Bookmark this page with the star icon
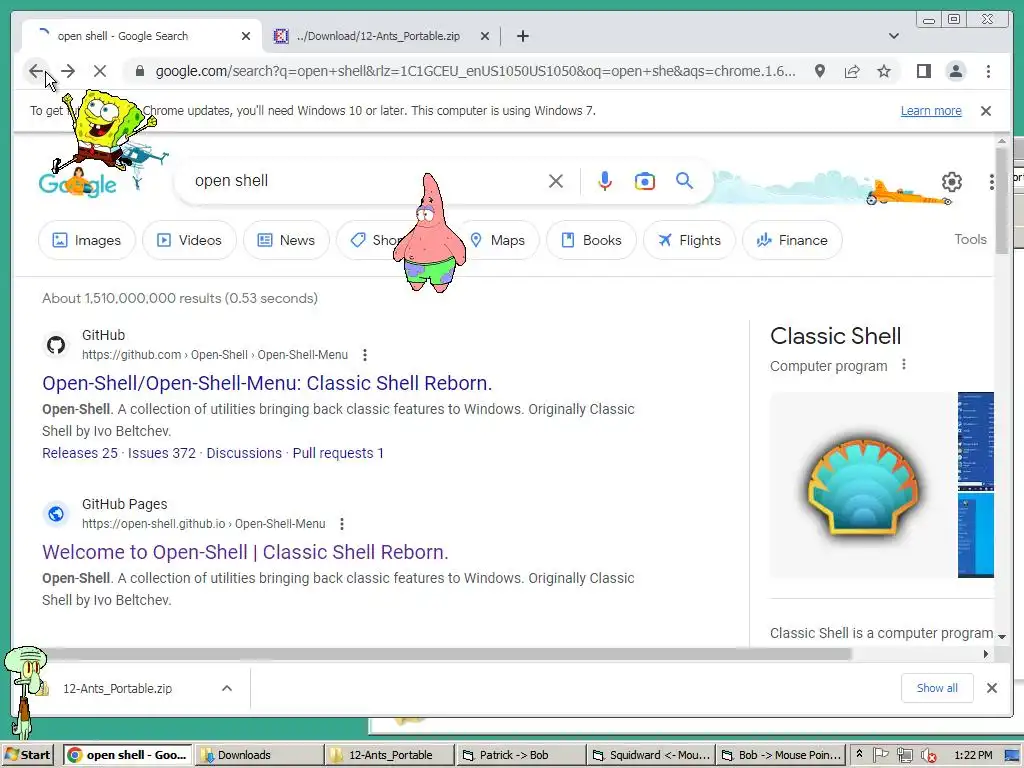 (884, 71)
